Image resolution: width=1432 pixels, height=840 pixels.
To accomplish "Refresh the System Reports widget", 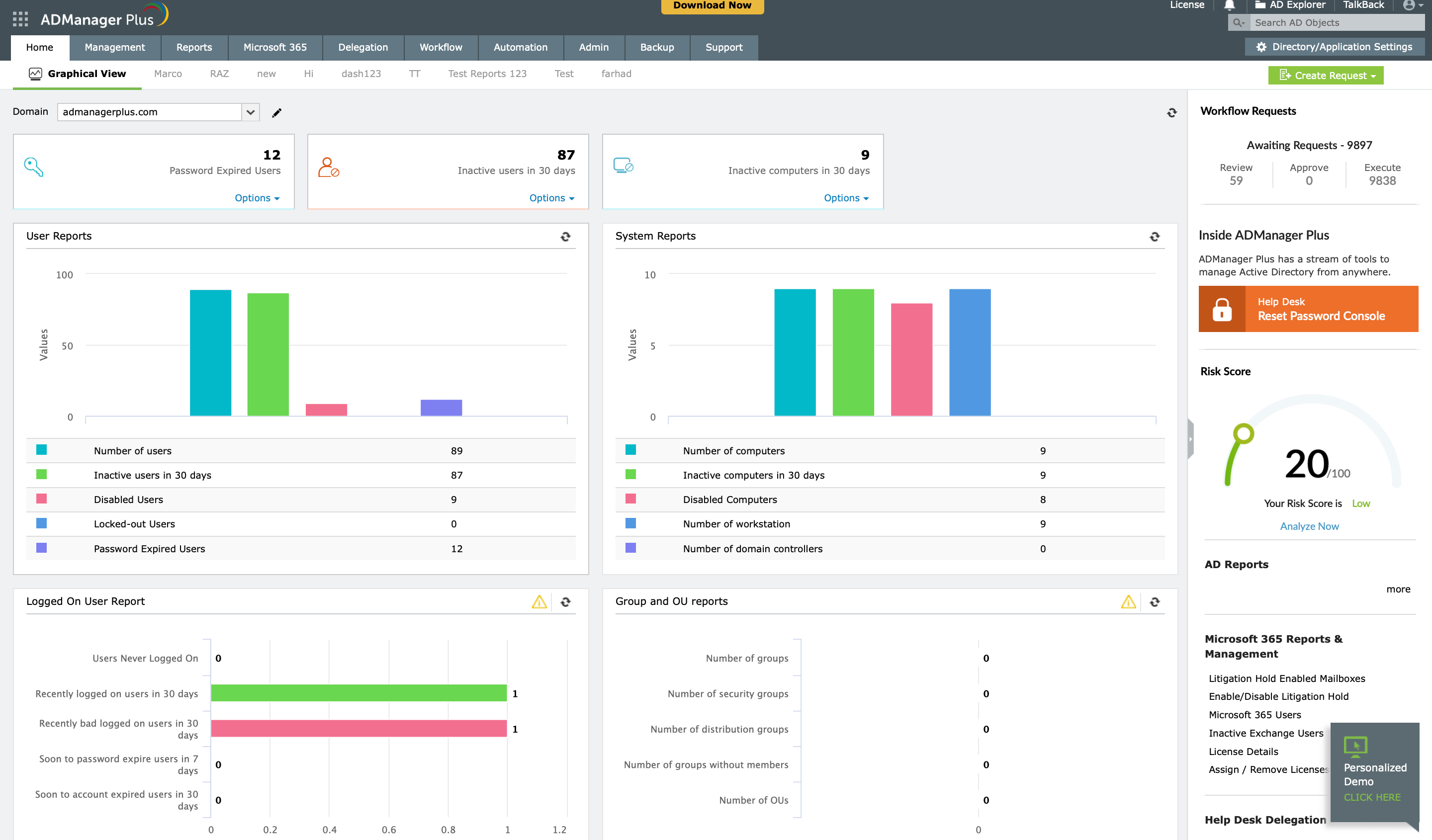I will pyautogui.click(x=1154, y=236).
